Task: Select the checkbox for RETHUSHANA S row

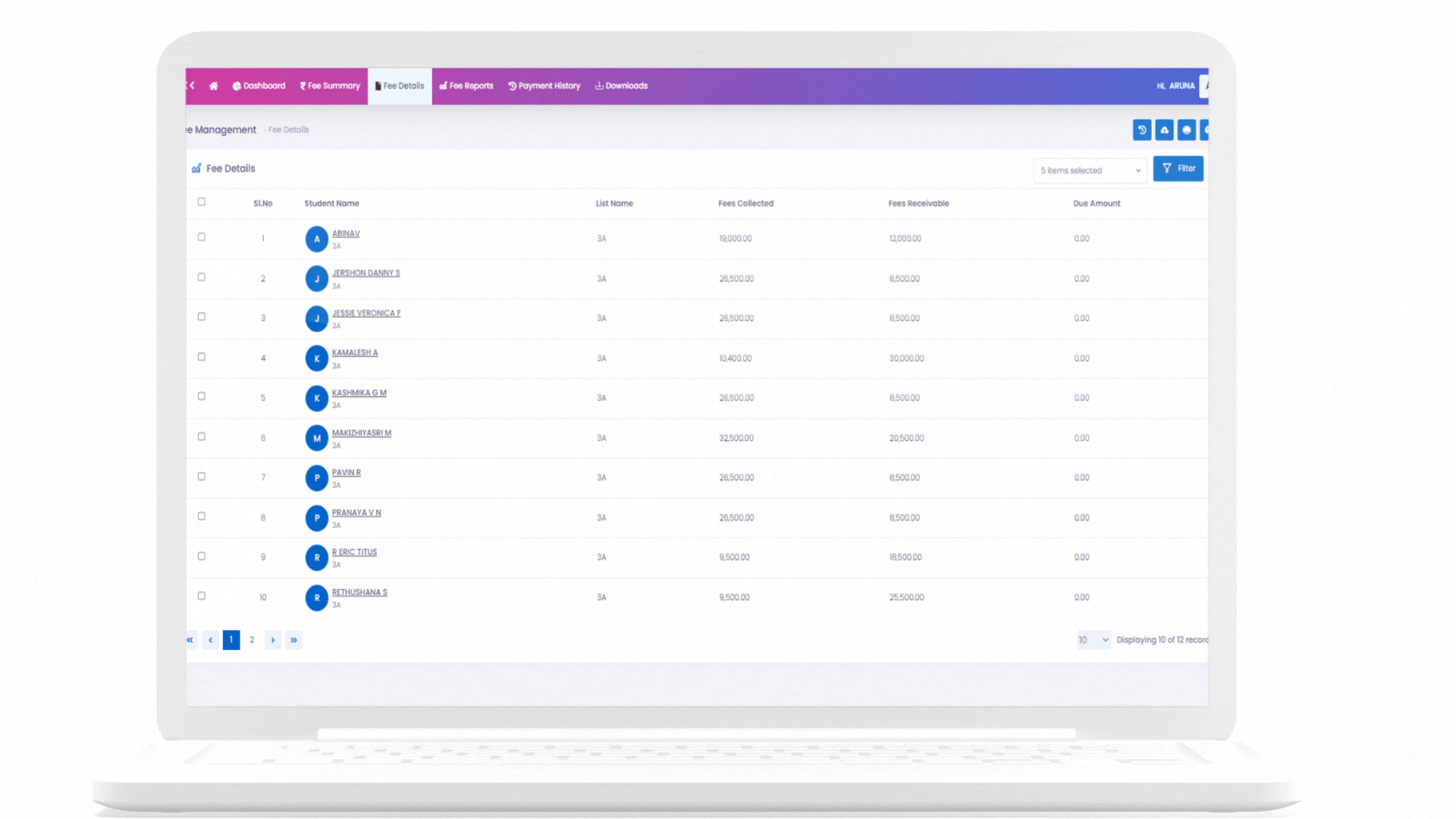Action: pyautogui.click(x=202, y=596)
